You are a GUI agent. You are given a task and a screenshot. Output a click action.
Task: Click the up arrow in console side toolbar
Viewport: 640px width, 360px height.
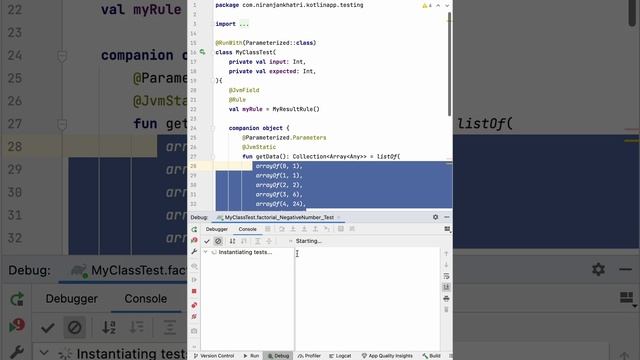click(446, 254)
